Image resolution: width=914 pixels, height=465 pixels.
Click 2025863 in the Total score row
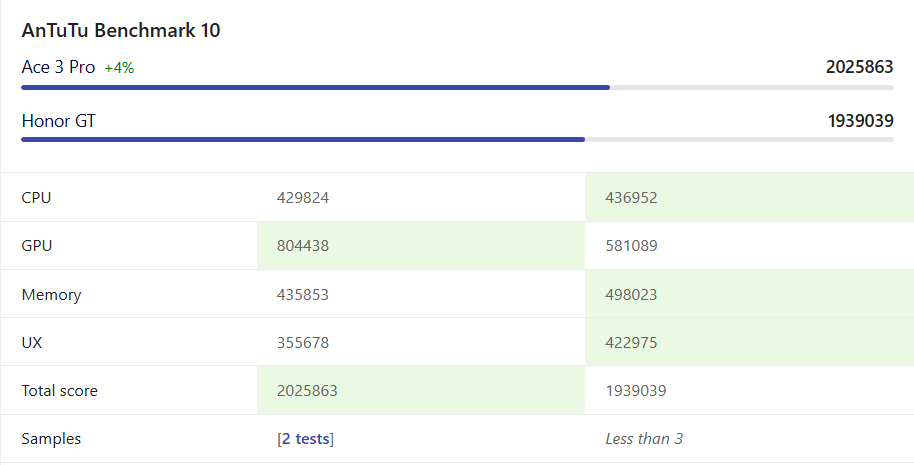pos(307,390)
